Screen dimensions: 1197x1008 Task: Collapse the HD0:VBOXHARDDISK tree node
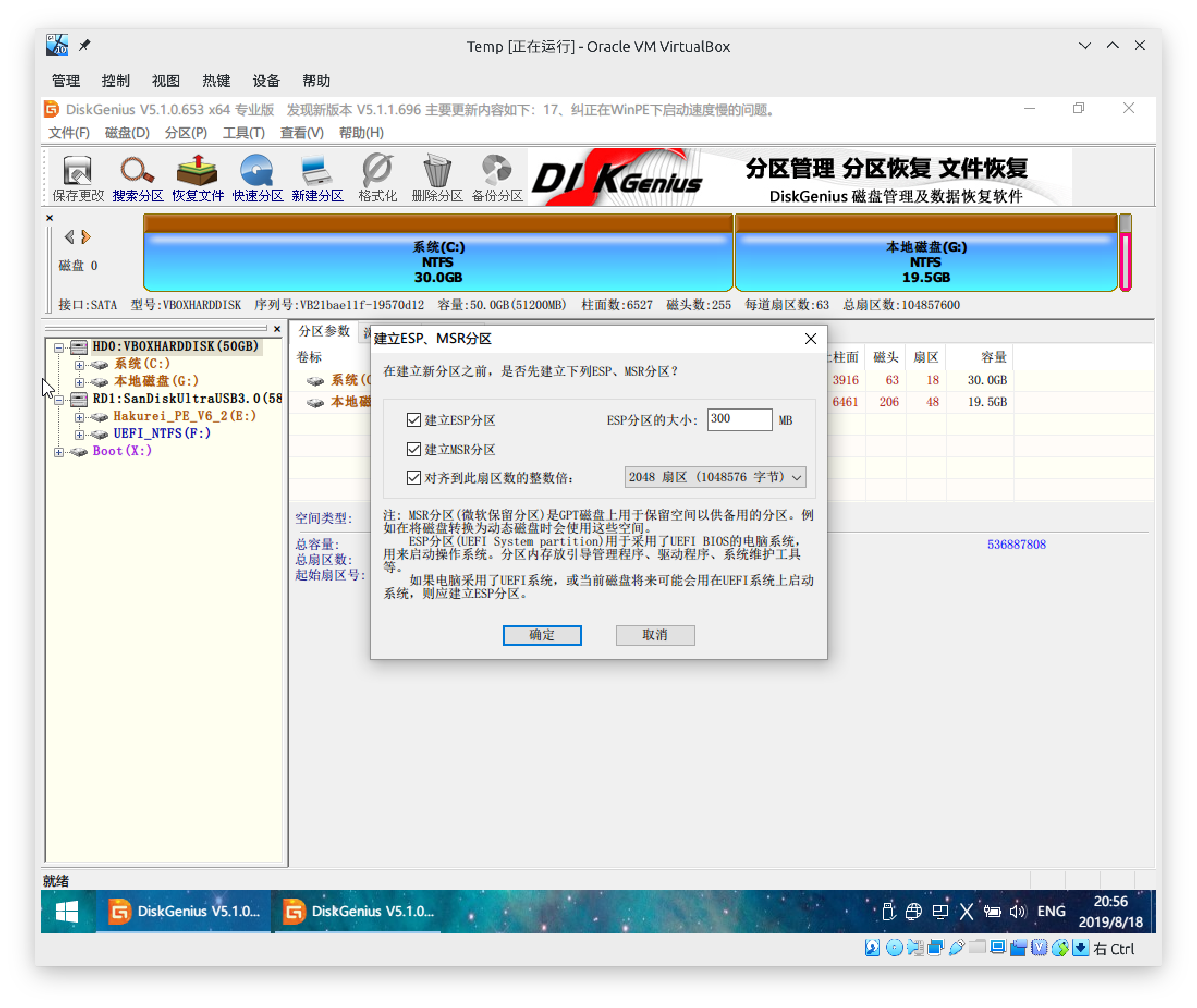point(59,347)
